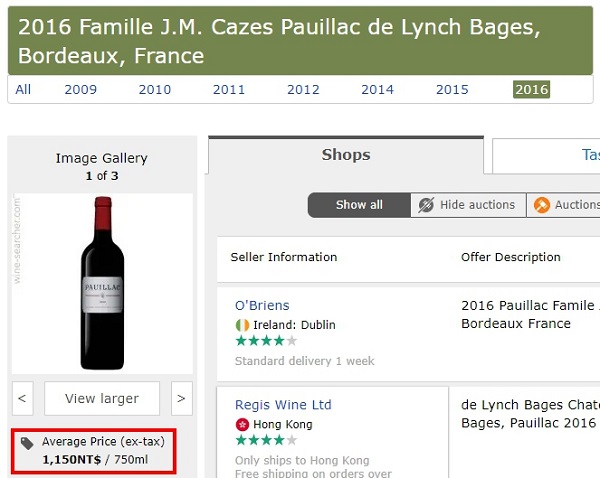The height and width of the screenshot is (478, 600).
Task: Switch to the 2015 vintage tab
Action: point(452,90)
